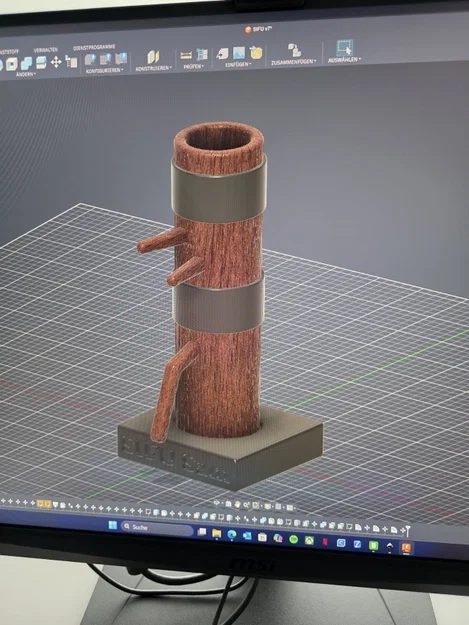Activate the Pan hand tool

coord(237,505)
